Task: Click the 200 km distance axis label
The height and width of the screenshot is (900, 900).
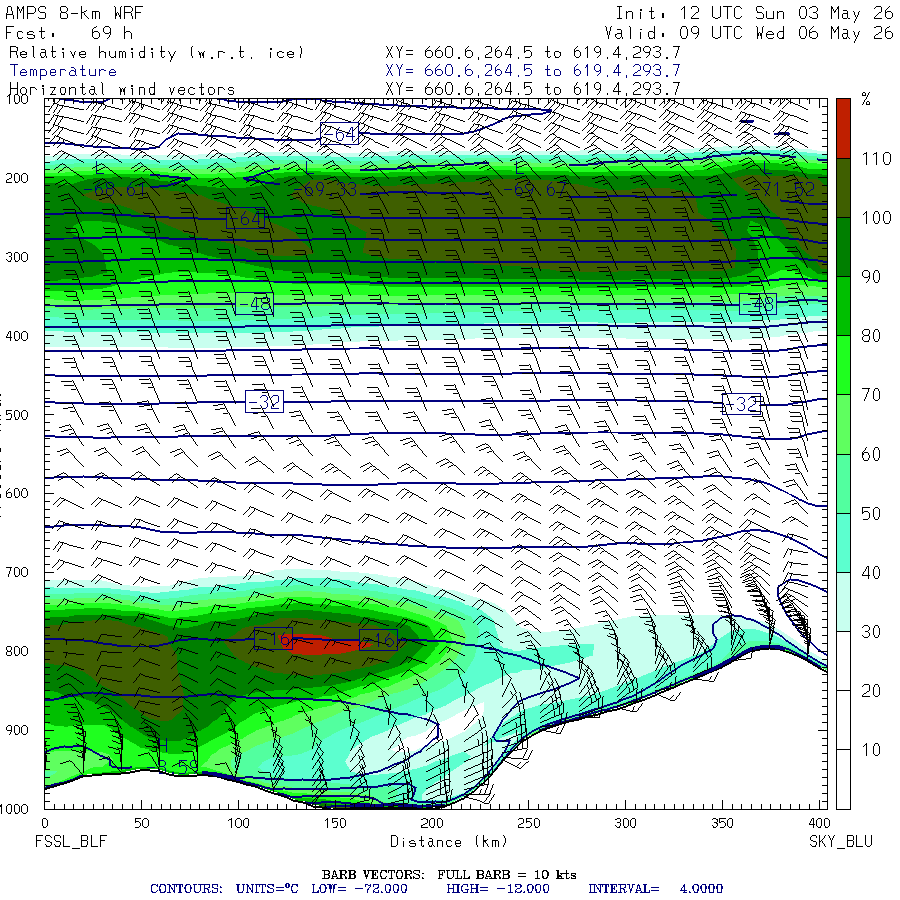Action: (432, 823)
